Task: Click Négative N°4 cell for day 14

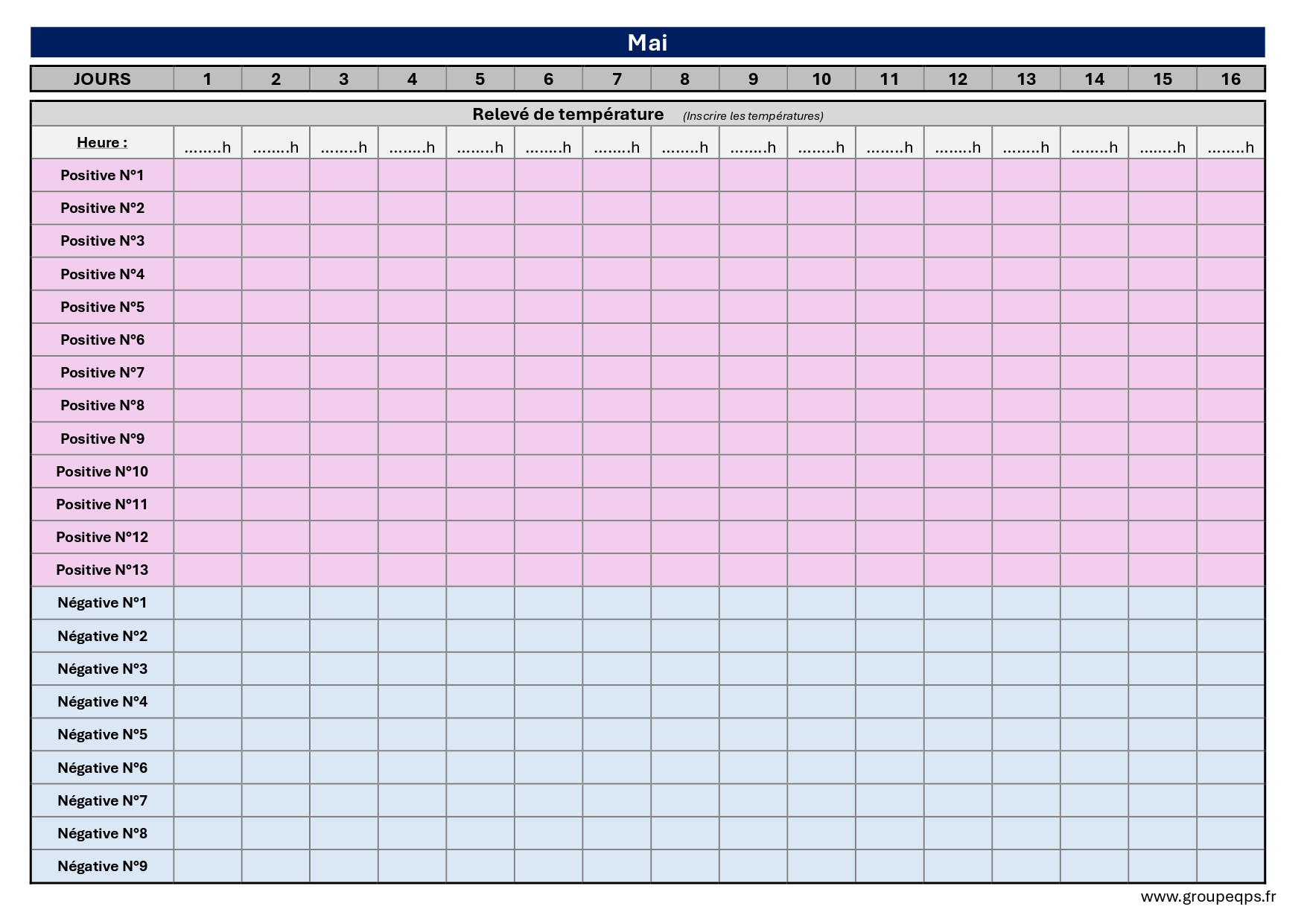Action: (x=1094, y=702)
